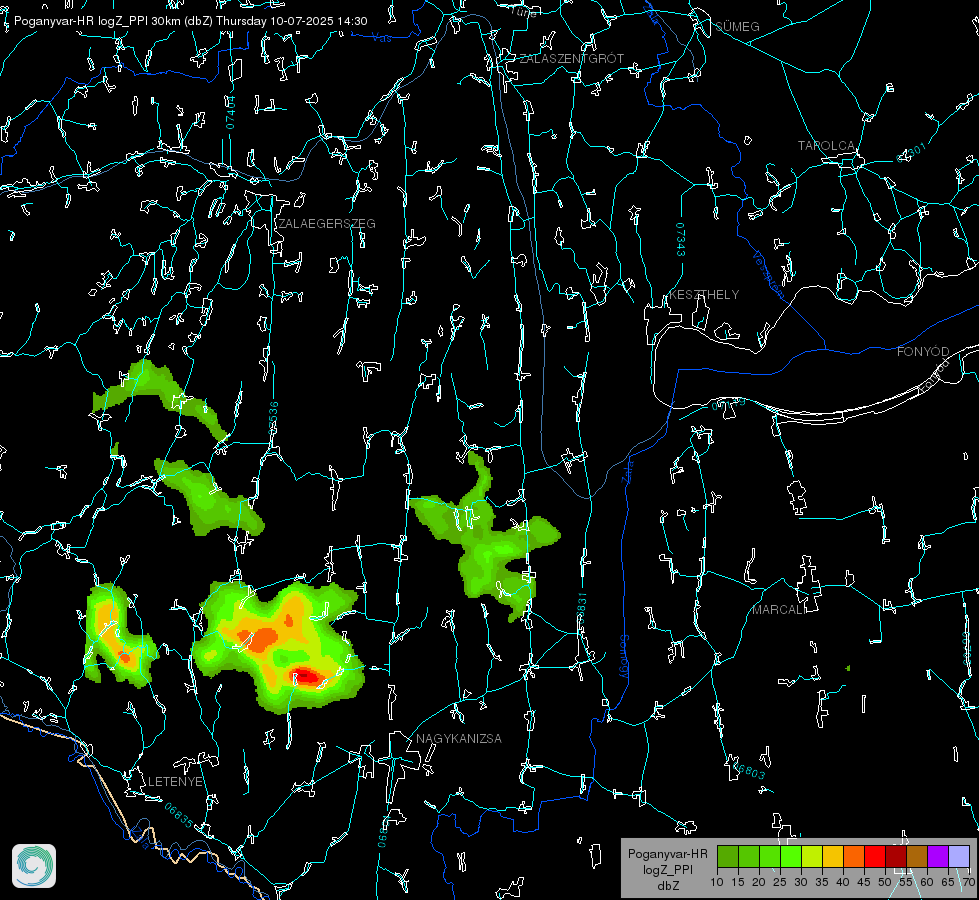Click the swirl logo icon in the corner
Image resolution: width=979 pixels, height=900 pixels.
(34, 866)
